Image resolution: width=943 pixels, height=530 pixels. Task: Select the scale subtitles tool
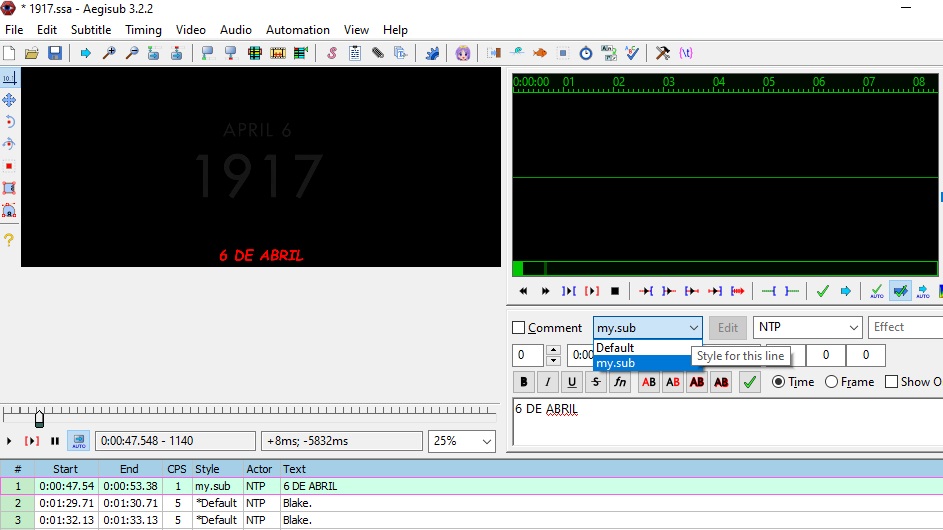9,166
